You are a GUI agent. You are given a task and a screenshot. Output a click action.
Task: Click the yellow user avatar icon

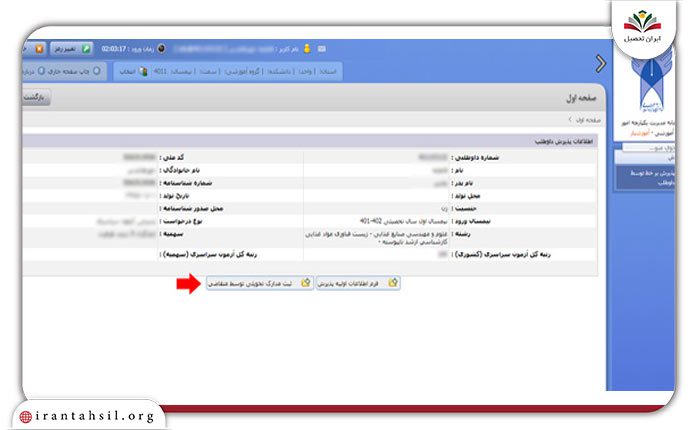pyautogui.click(x=307, y=48)
